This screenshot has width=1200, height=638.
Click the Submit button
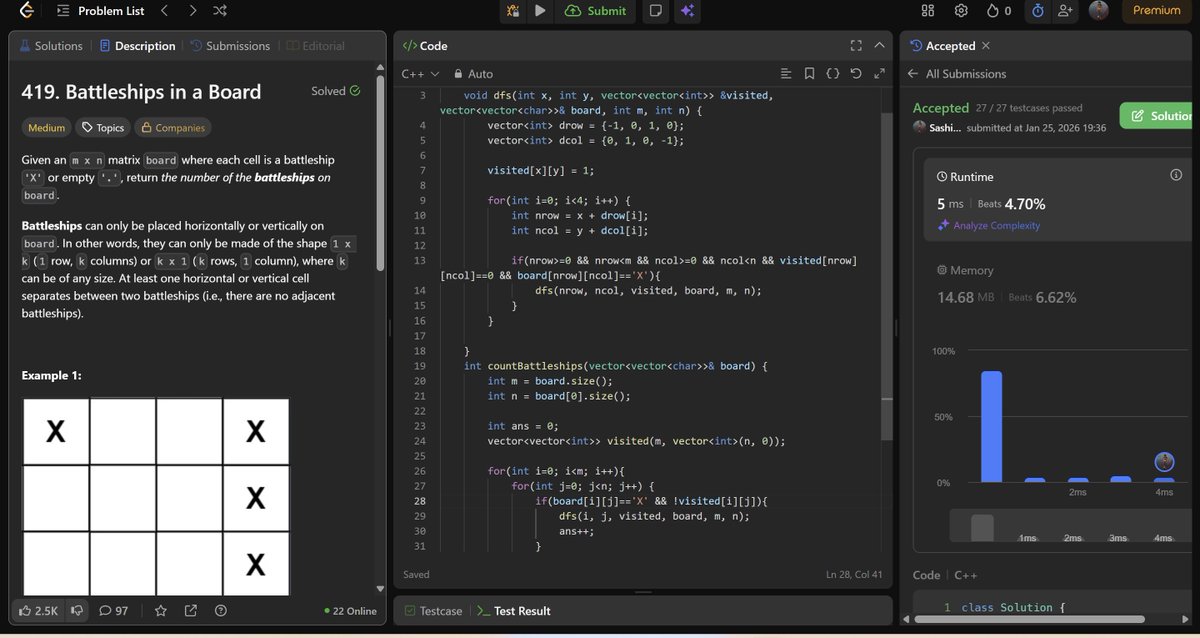pos(596,11)
